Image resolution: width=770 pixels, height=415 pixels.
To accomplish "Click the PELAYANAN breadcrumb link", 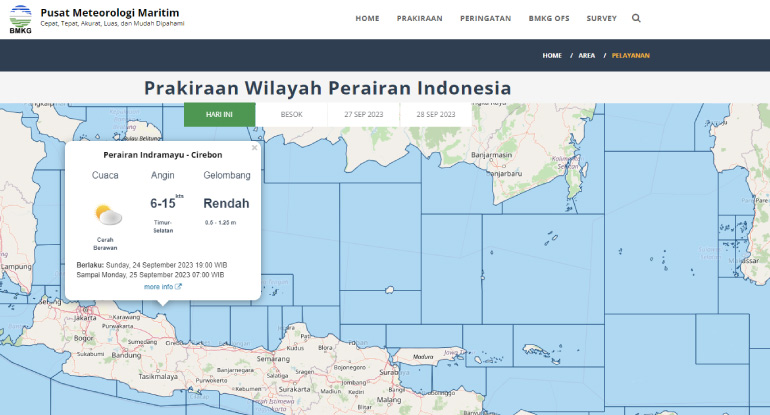I will (630, 55).
